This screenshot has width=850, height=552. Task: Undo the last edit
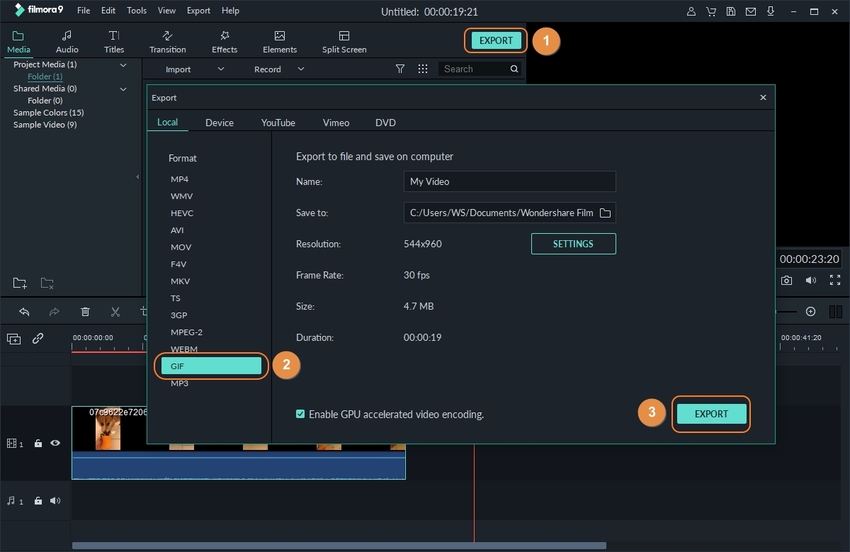tap(24, 312)
